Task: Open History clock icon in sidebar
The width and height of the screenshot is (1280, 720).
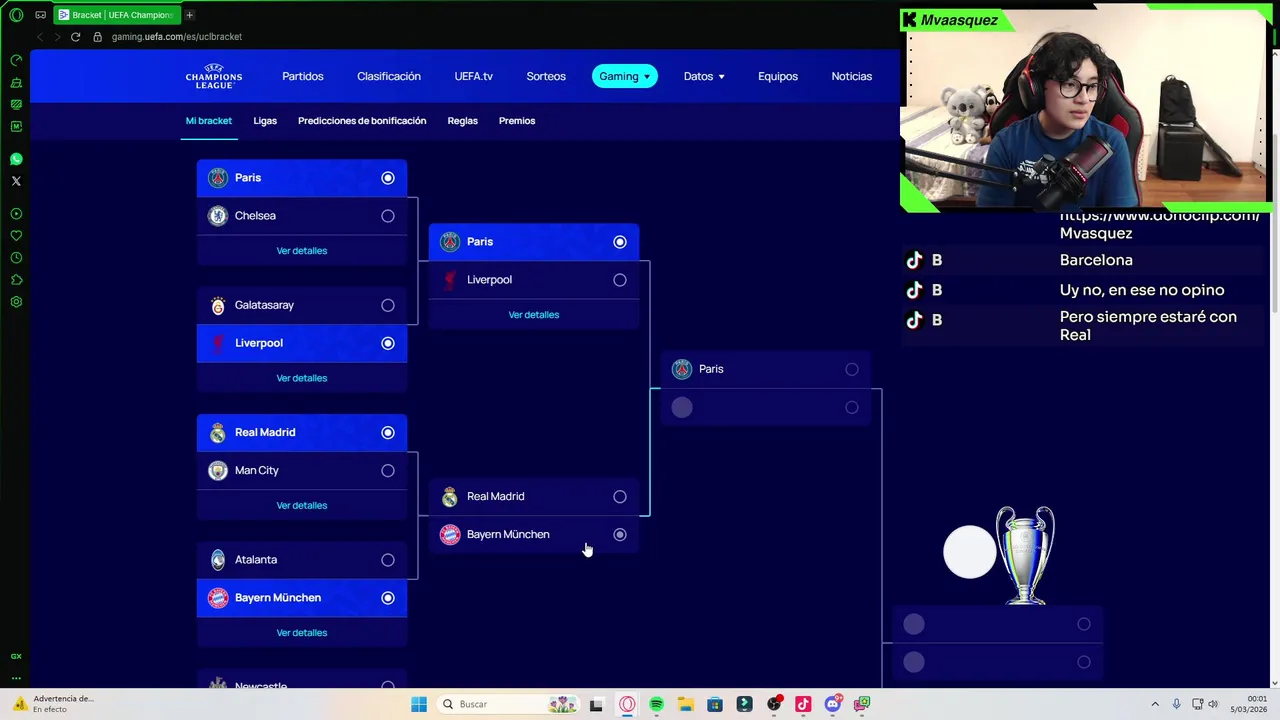Action: (16, 258)
